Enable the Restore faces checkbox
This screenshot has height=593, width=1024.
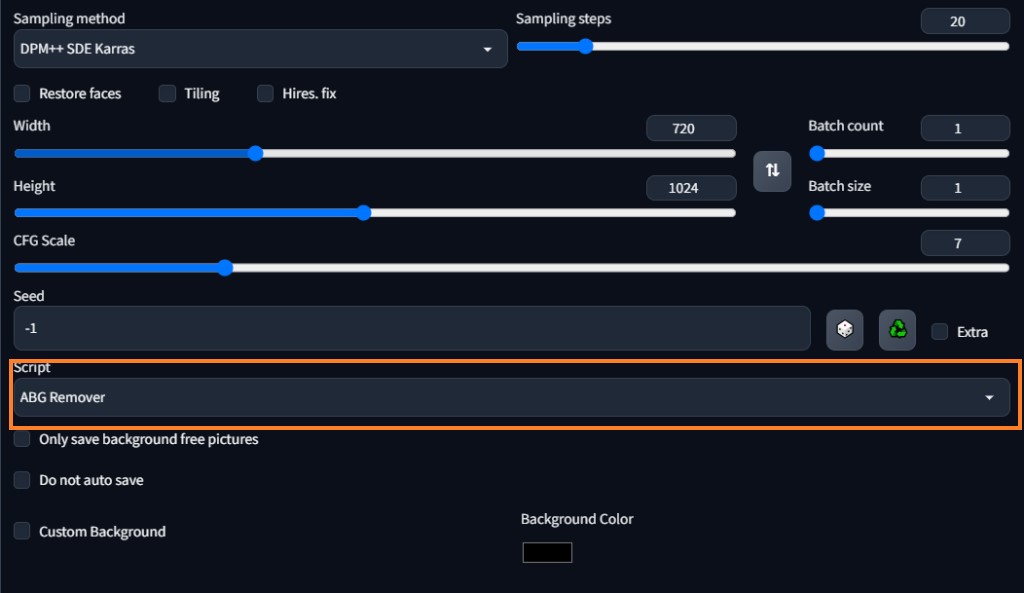click(x=22, y=93)
